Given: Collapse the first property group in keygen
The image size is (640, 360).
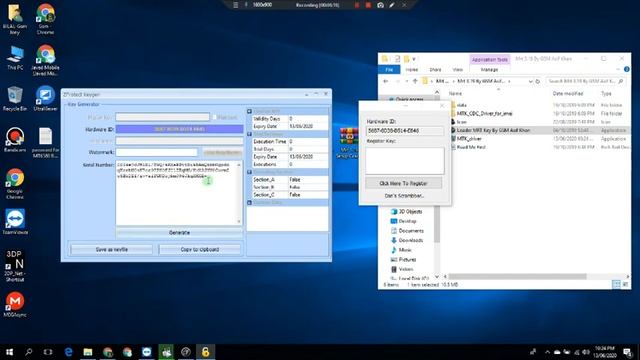Looking at the screenshot, I should (x=249, y=111).
